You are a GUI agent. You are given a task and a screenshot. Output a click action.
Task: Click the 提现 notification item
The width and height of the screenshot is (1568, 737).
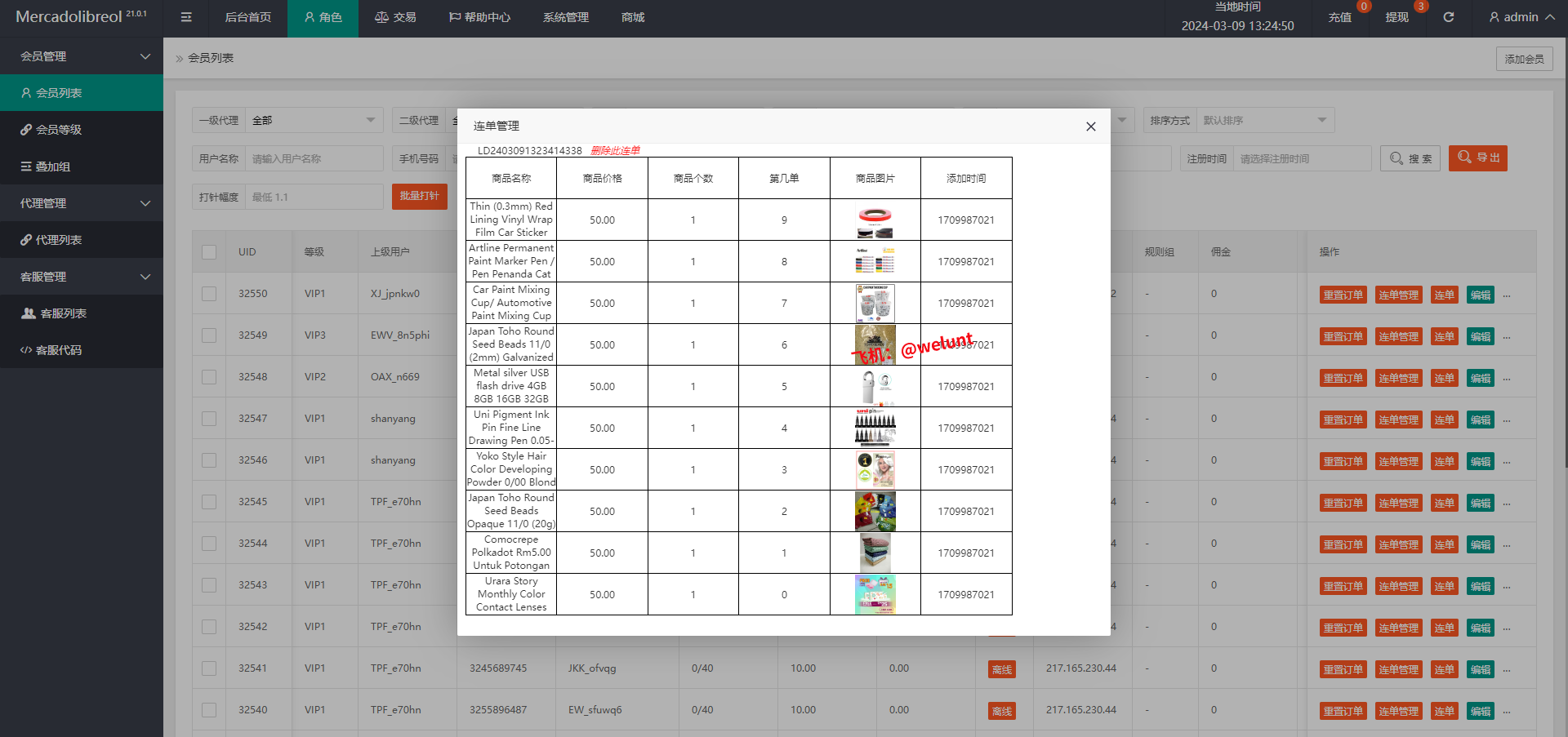click(x=1396, y=17)
